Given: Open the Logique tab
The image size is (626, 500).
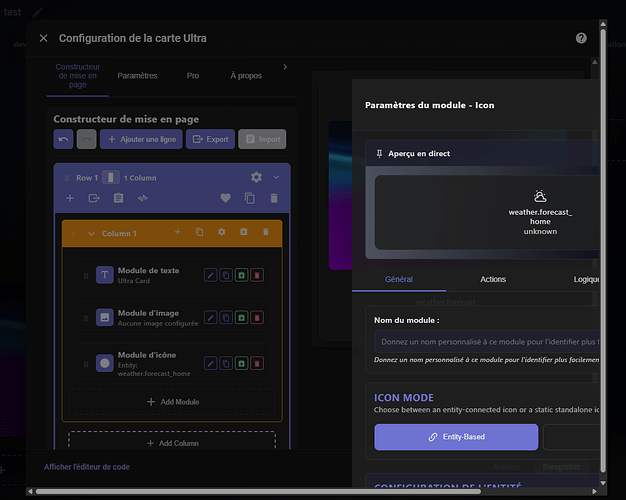Looking at the screenshot, I should point(586,279).
